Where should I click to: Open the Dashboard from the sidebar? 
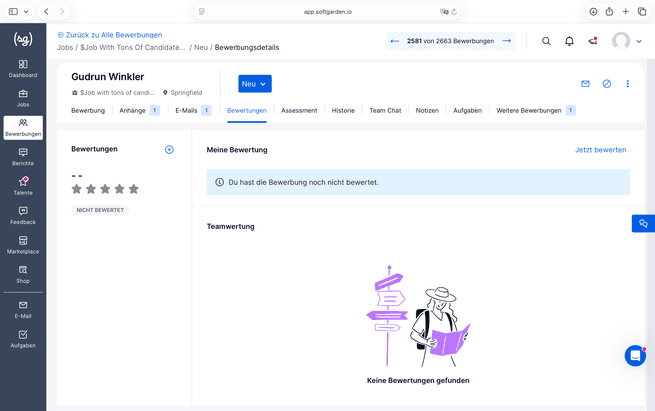[23, 69]
